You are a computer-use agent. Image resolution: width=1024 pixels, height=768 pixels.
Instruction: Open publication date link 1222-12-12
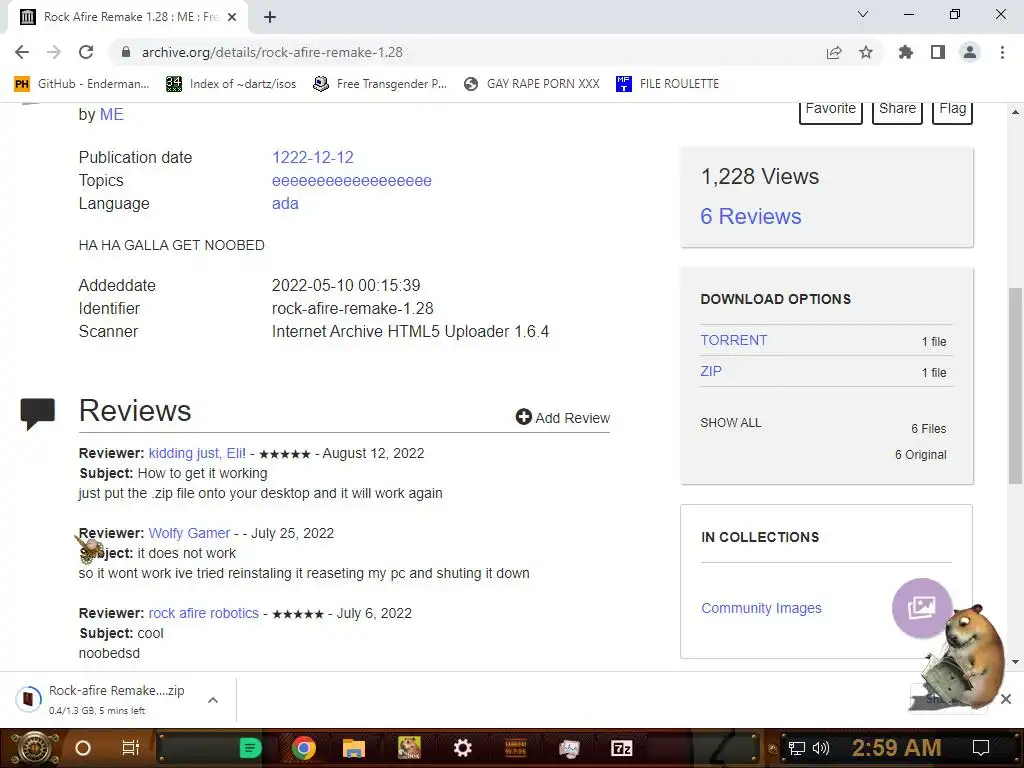313,157
